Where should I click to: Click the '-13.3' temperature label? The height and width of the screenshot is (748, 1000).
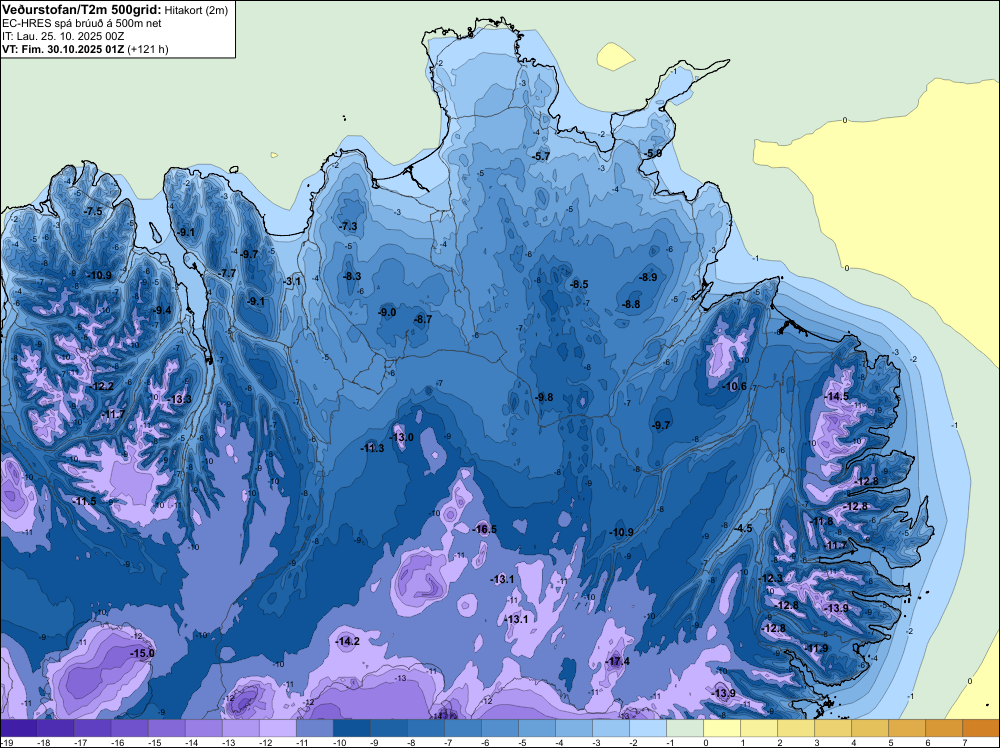[180, 399]
